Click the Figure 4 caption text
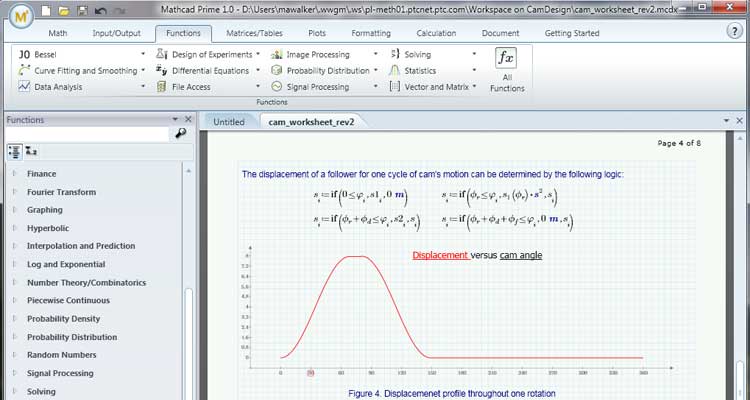Viewport: 750px width, 400px height. [452, 394]
